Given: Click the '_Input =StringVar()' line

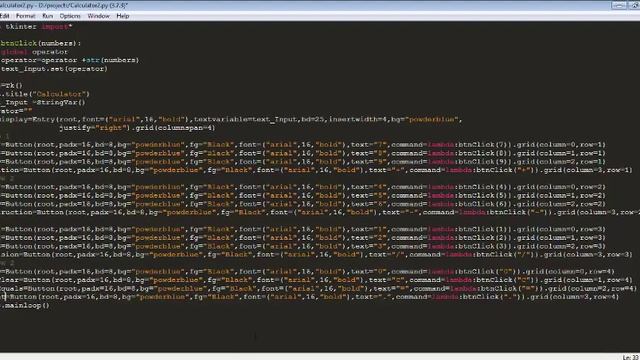Looking at the screenshot, I should [43, 102].
